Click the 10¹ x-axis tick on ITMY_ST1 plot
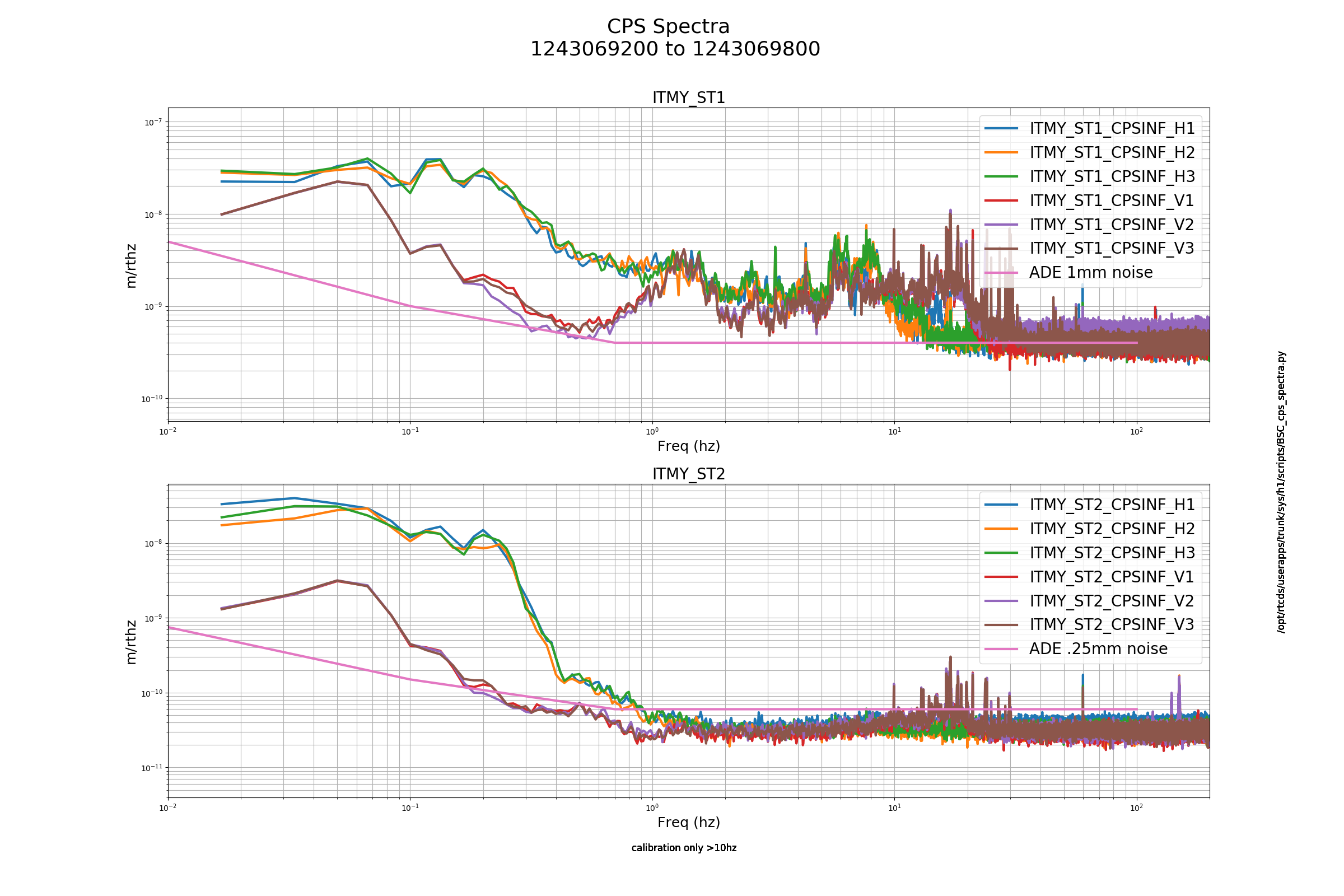 894,431
